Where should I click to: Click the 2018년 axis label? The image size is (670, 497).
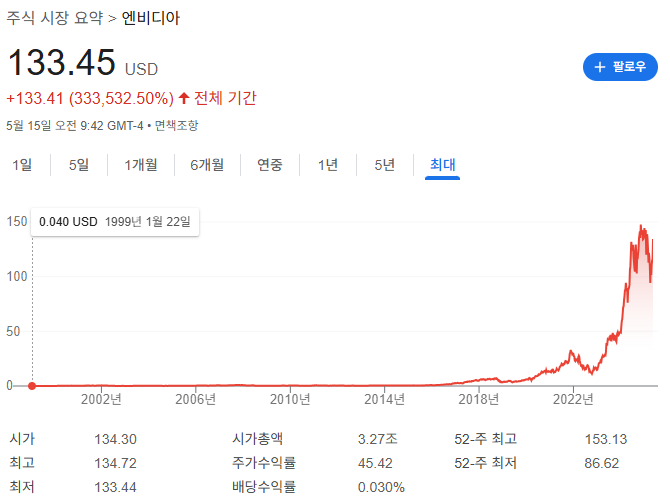[479, 399]
